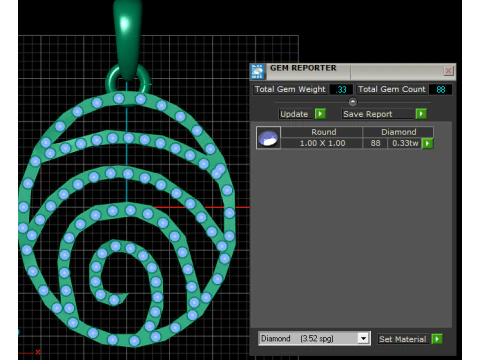Run the green arrow next to Update
Screen dimensions: 480x360
(x=320, y=114)
